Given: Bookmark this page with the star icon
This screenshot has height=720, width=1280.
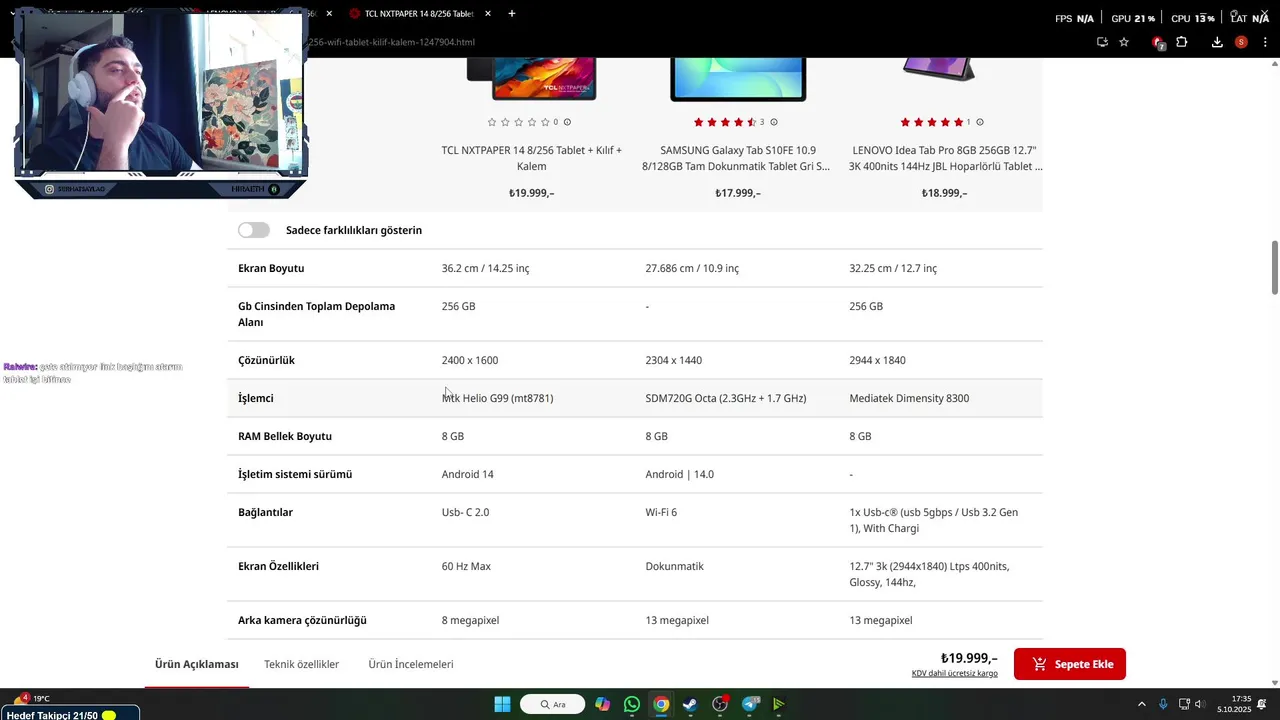Looking at the screenshot, I should tap(1124, 42).
